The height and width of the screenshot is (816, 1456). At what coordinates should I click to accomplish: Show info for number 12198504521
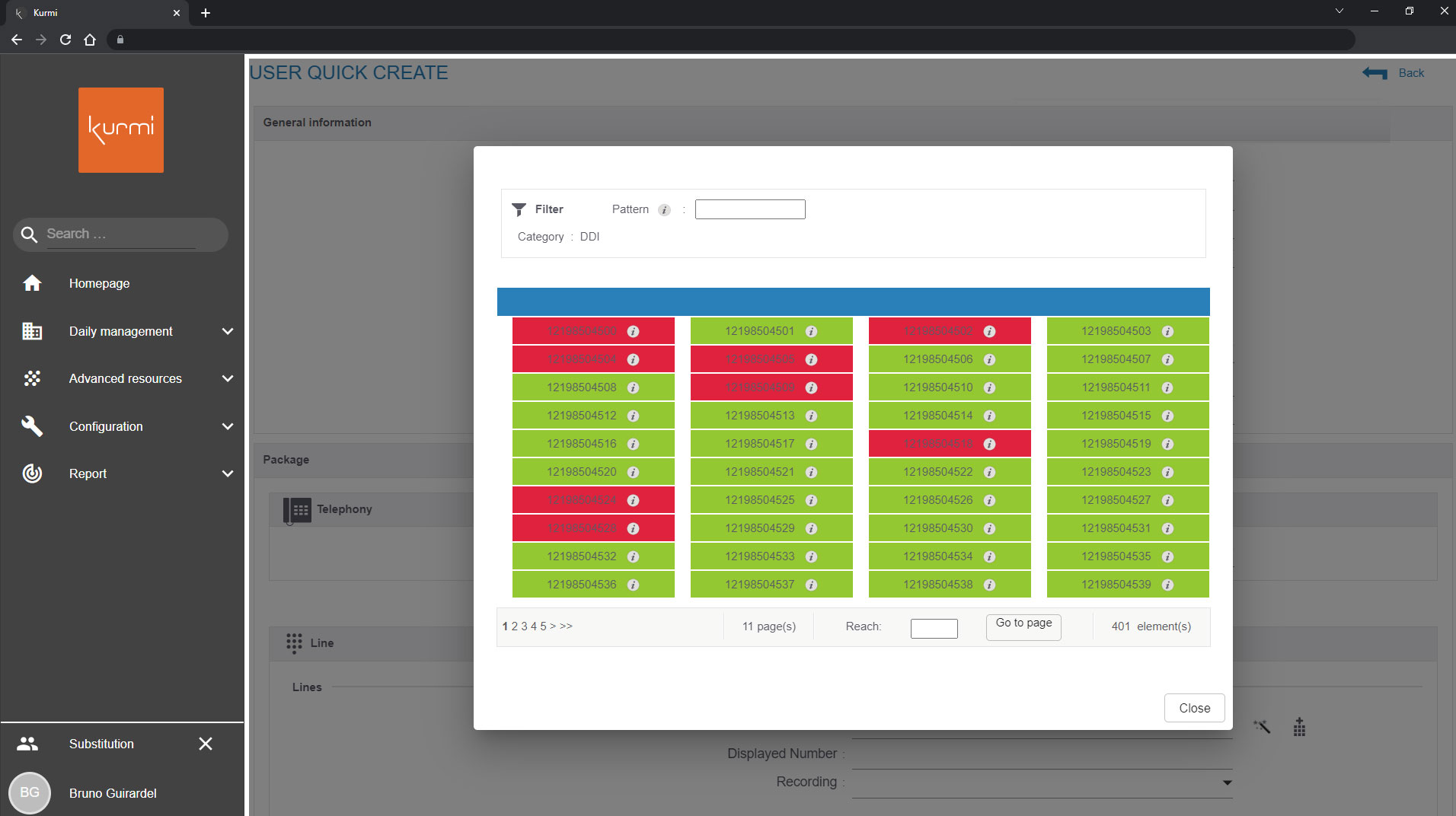click(811, 472)
